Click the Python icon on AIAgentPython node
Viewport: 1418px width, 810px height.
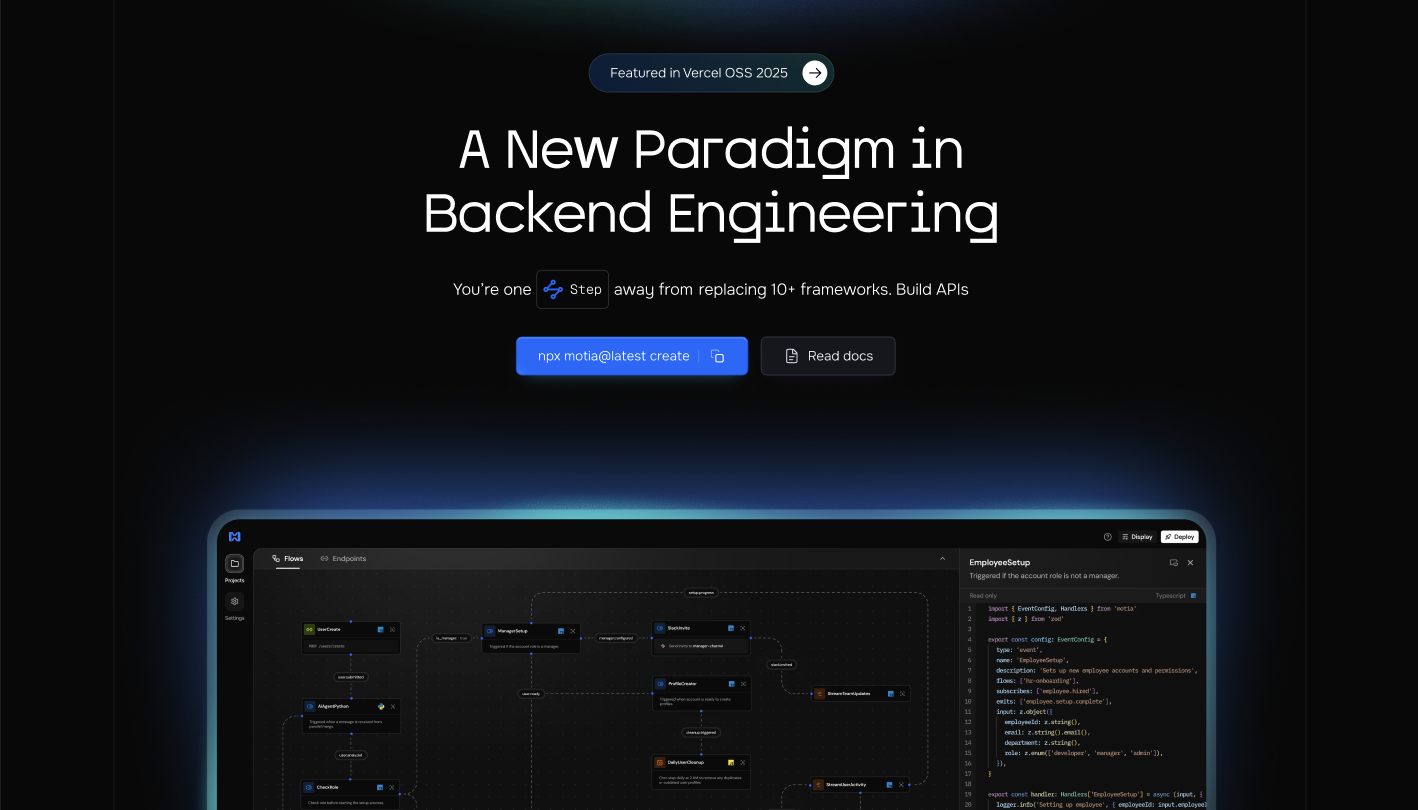(x=381, y=706)
